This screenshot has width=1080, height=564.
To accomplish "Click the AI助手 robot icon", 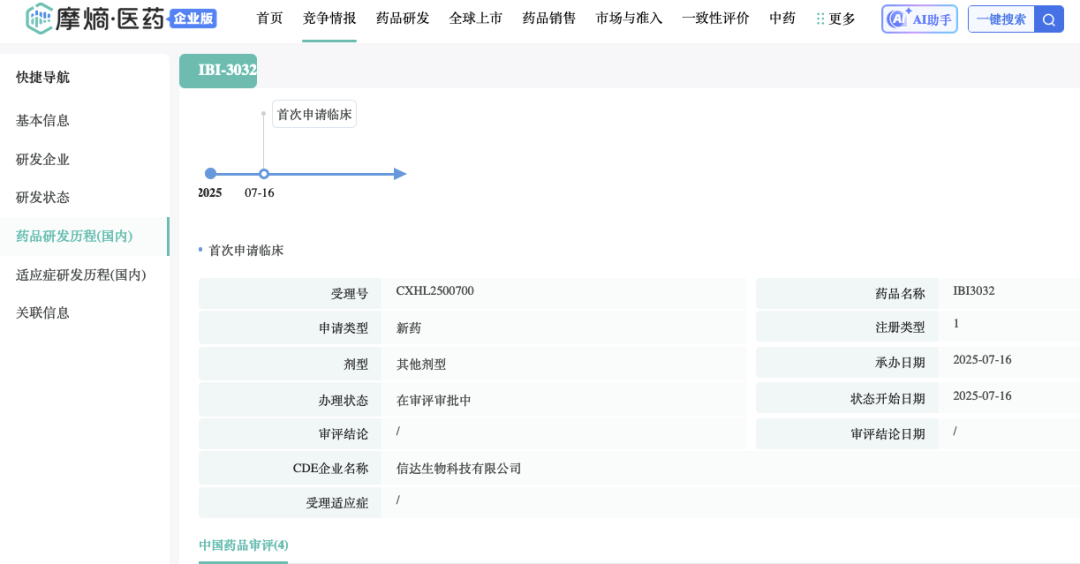I will (897, 19).
